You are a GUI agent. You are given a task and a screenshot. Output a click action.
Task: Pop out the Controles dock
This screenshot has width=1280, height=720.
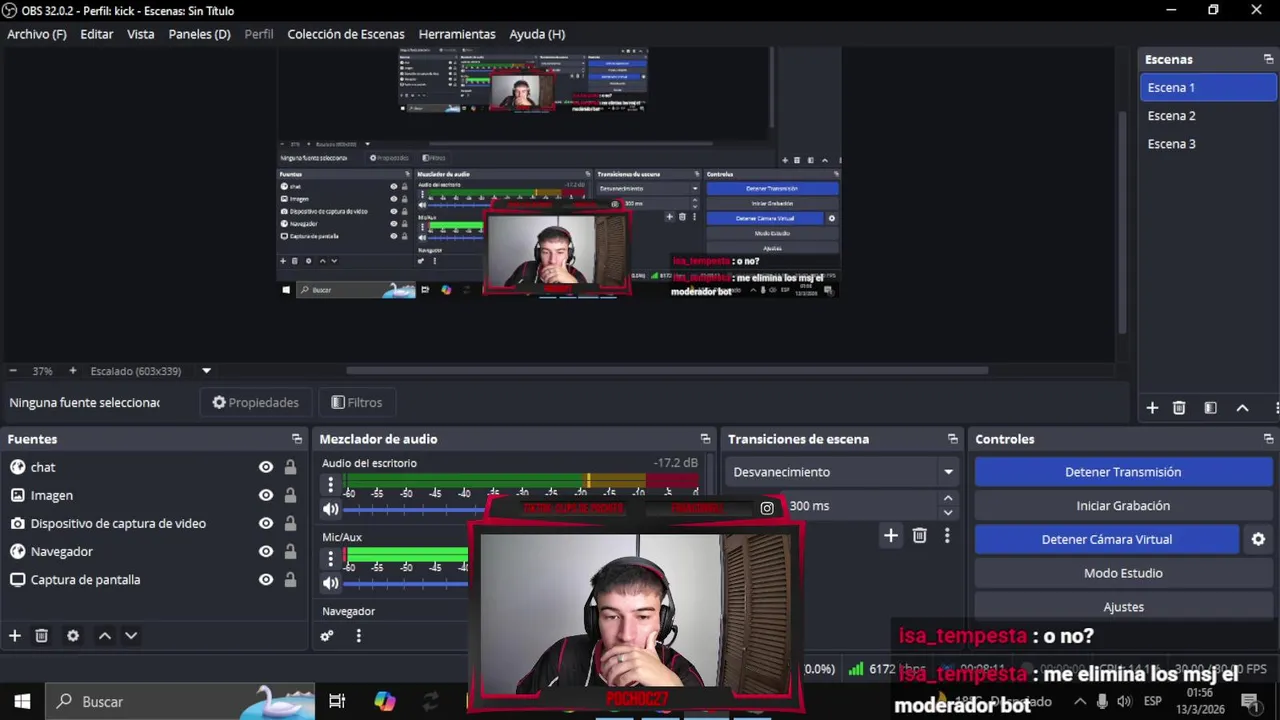pos(1268,439)
